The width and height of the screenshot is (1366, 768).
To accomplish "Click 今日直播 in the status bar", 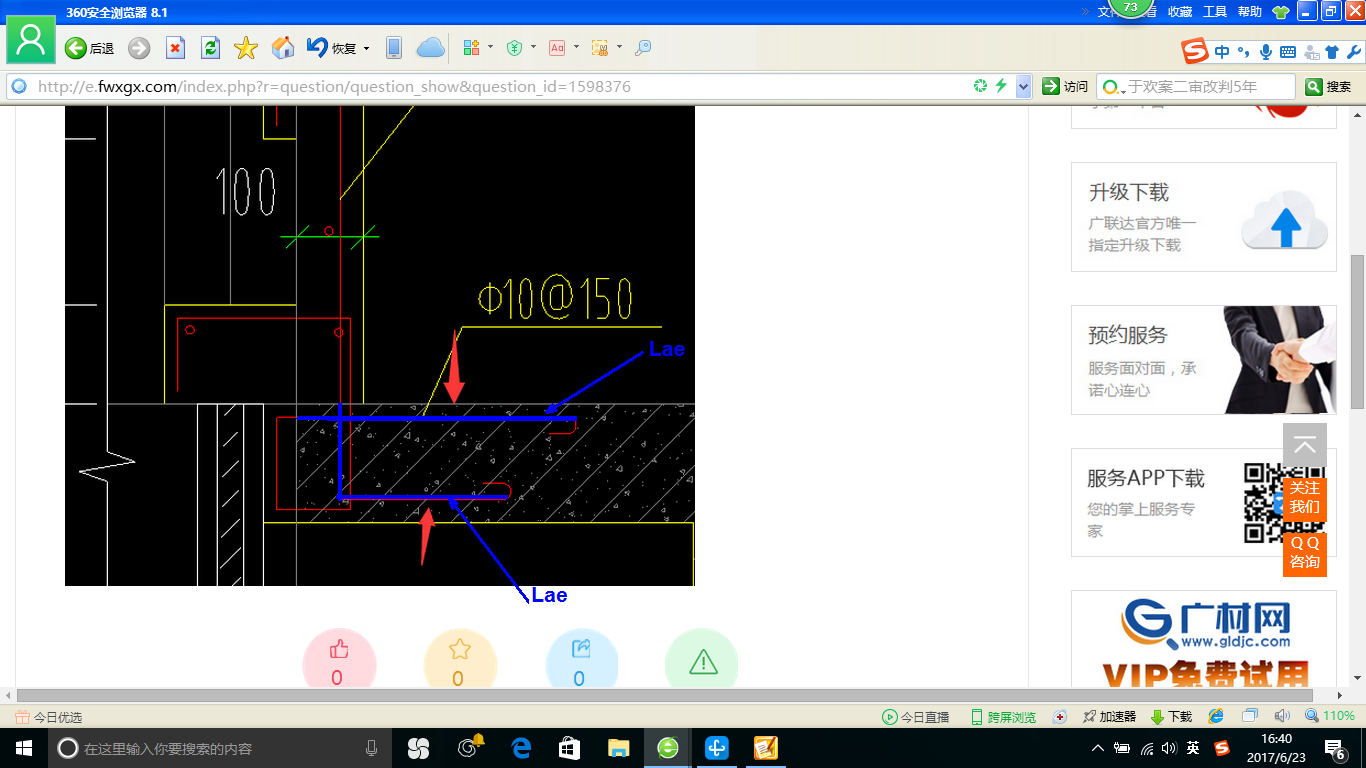I will coord(915,717).
